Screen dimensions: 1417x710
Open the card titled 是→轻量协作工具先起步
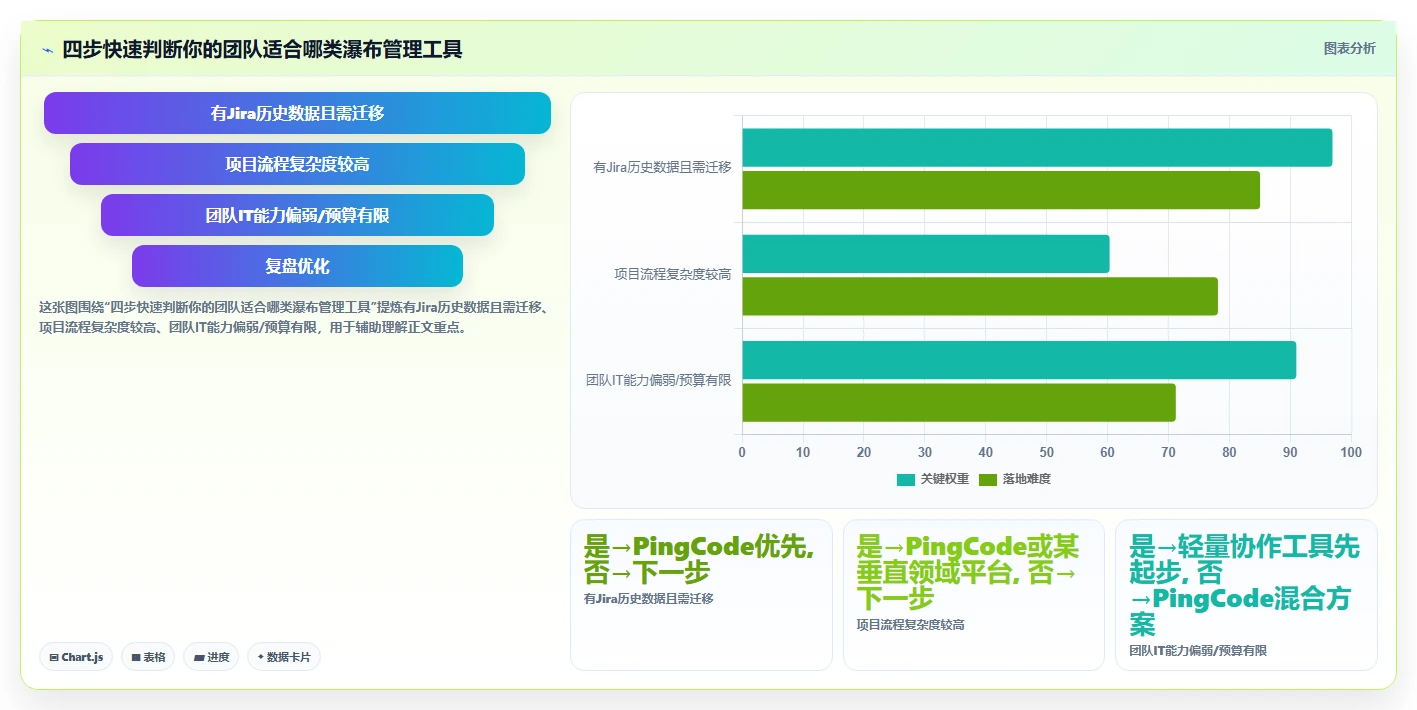1246,594
